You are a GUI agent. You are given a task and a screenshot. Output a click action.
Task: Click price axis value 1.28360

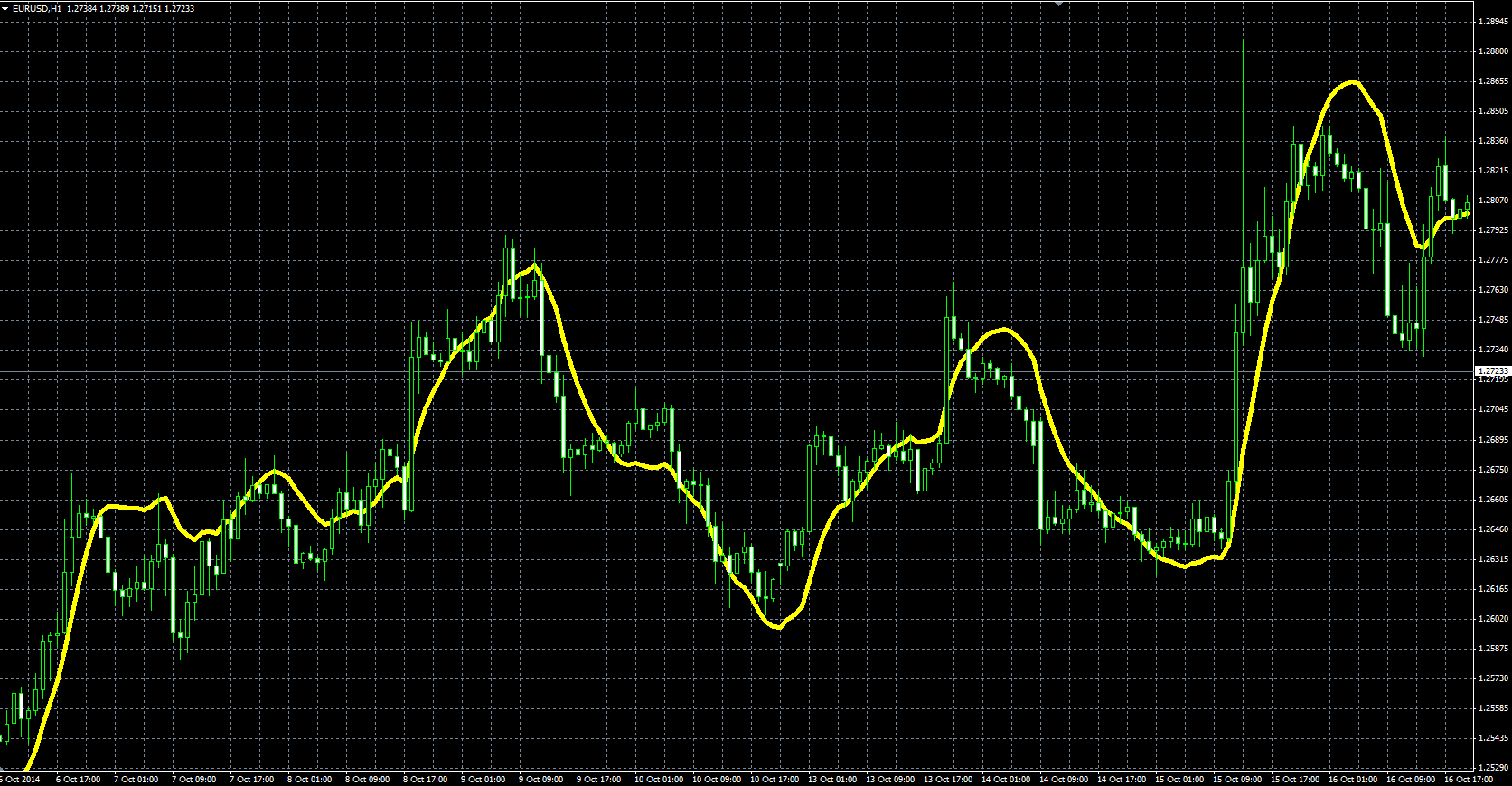pyautogui.click(x=1493, y=141)
